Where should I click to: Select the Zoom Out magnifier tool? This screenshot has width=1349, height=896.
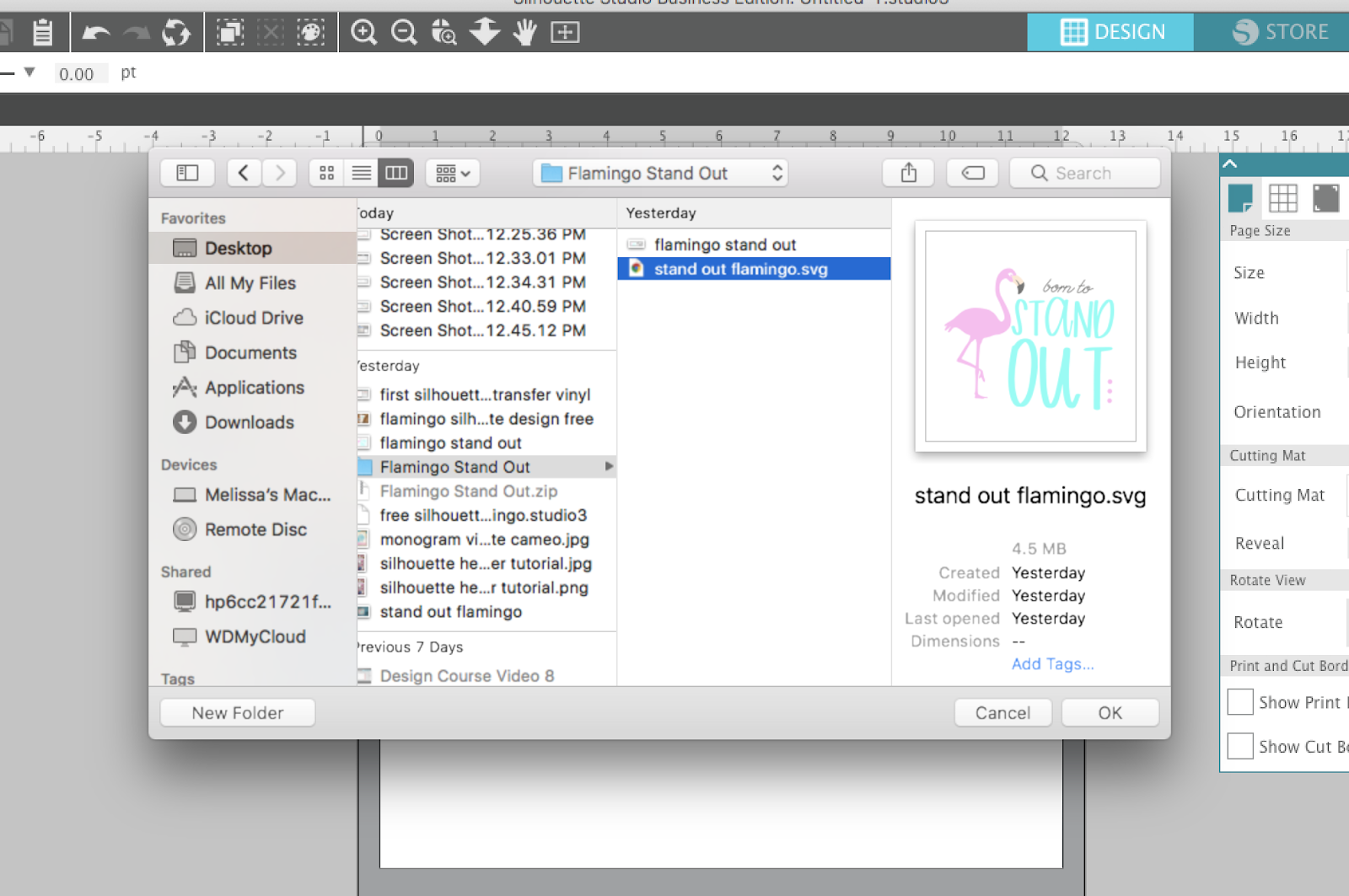tap(404, 32)
